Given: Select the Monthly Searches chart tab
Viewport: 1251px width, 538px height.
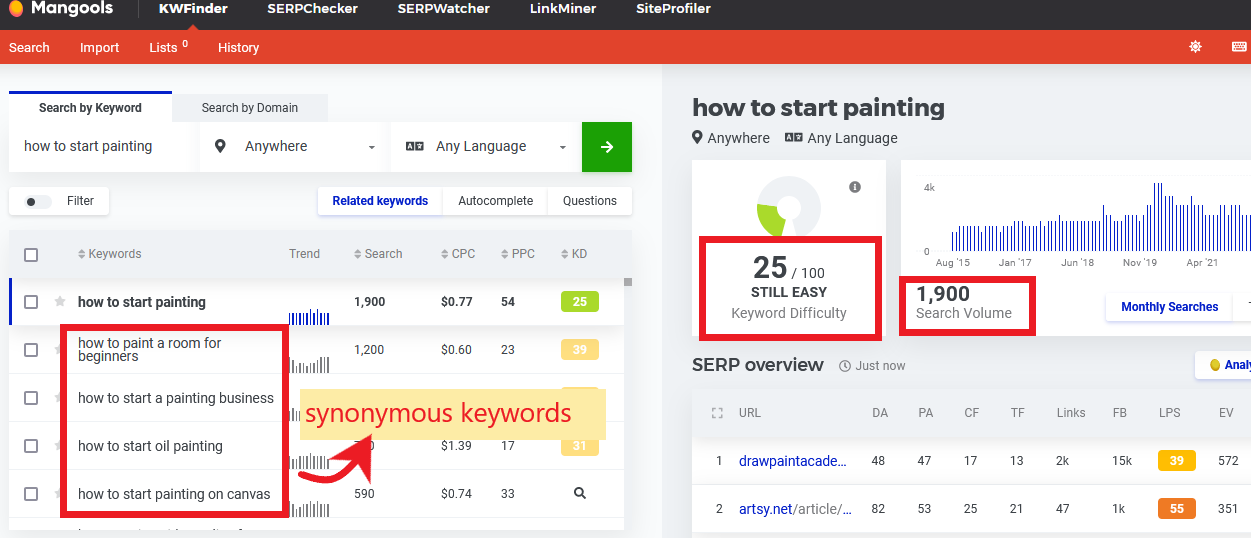Looking at the screenshot, I should [x=1169, y=307].
